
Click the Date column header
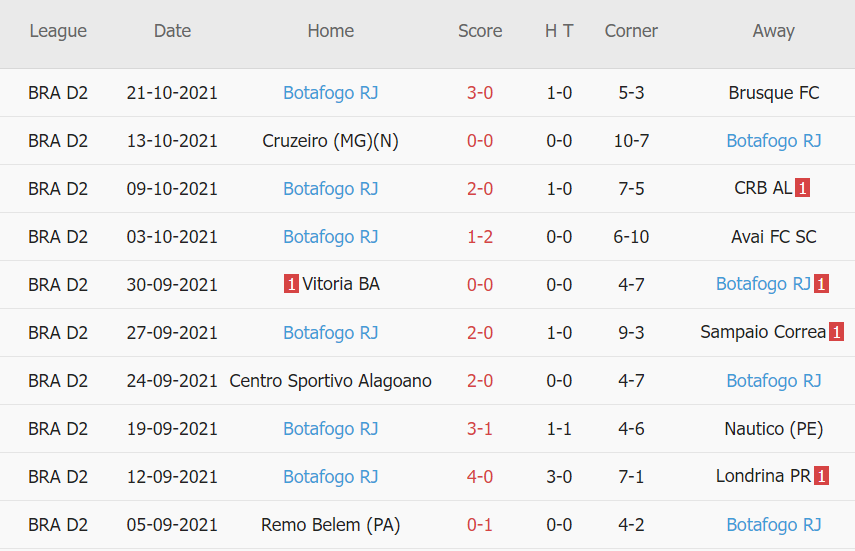[172, 31]
